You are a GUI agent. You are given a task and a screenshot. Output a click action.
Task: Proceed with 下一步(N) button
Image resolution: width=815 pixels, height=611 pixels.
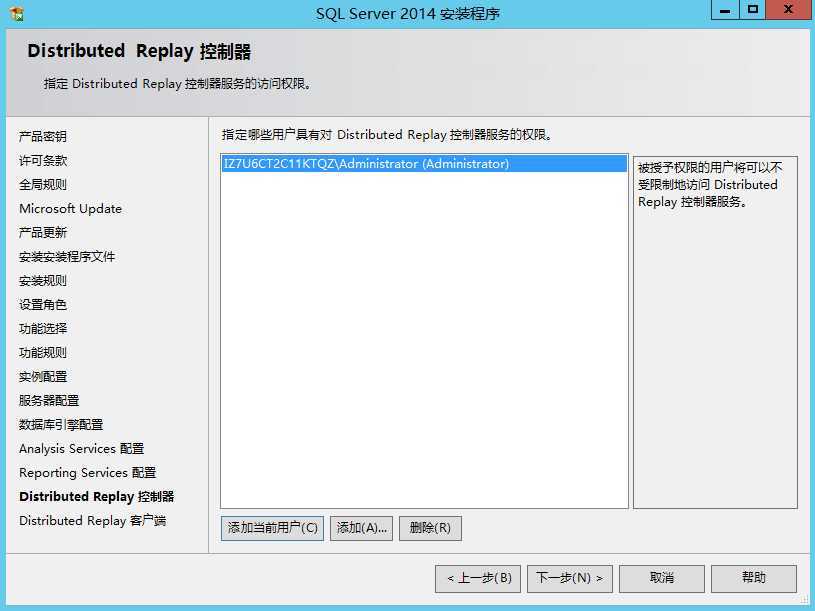570,578
